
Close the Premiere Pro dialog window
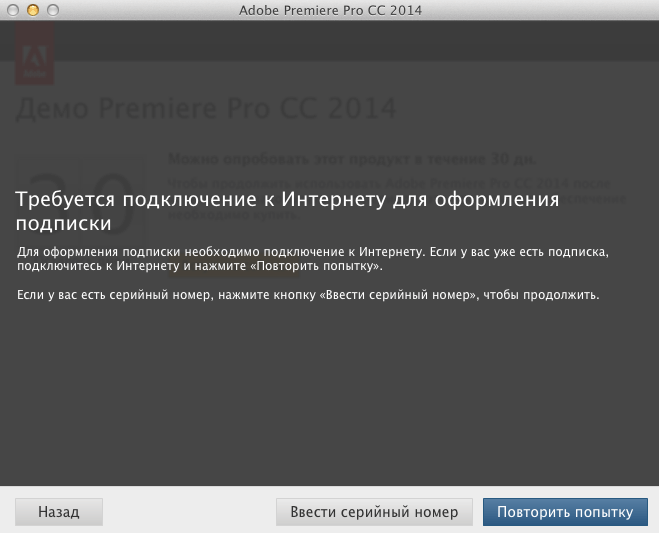click(13, 10)
